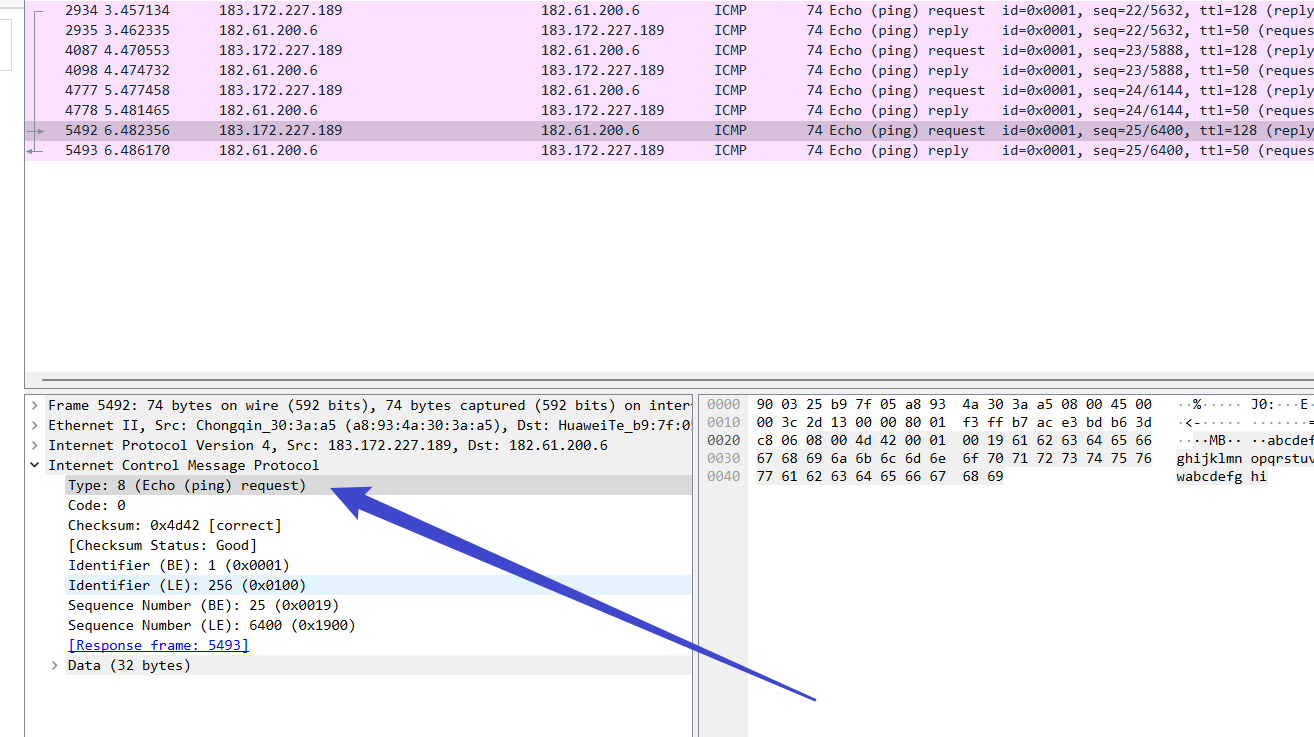This screenshot has width=1314, height=737.
Task: Click hex offset 0030 row in bytes pane
Action: 723,458
